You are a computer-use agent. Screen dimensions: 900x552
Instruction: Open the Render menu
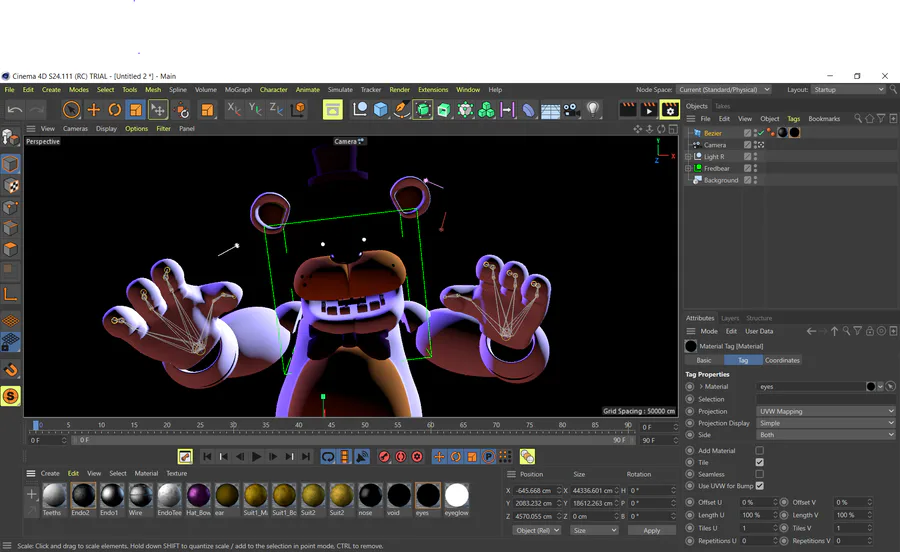[399, 90]
